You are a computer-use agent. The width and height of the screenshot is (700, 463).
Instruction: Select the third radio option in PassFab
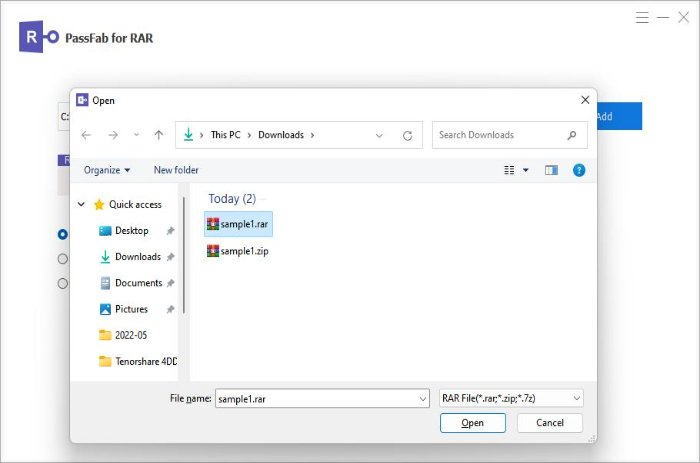coord(63,284)
